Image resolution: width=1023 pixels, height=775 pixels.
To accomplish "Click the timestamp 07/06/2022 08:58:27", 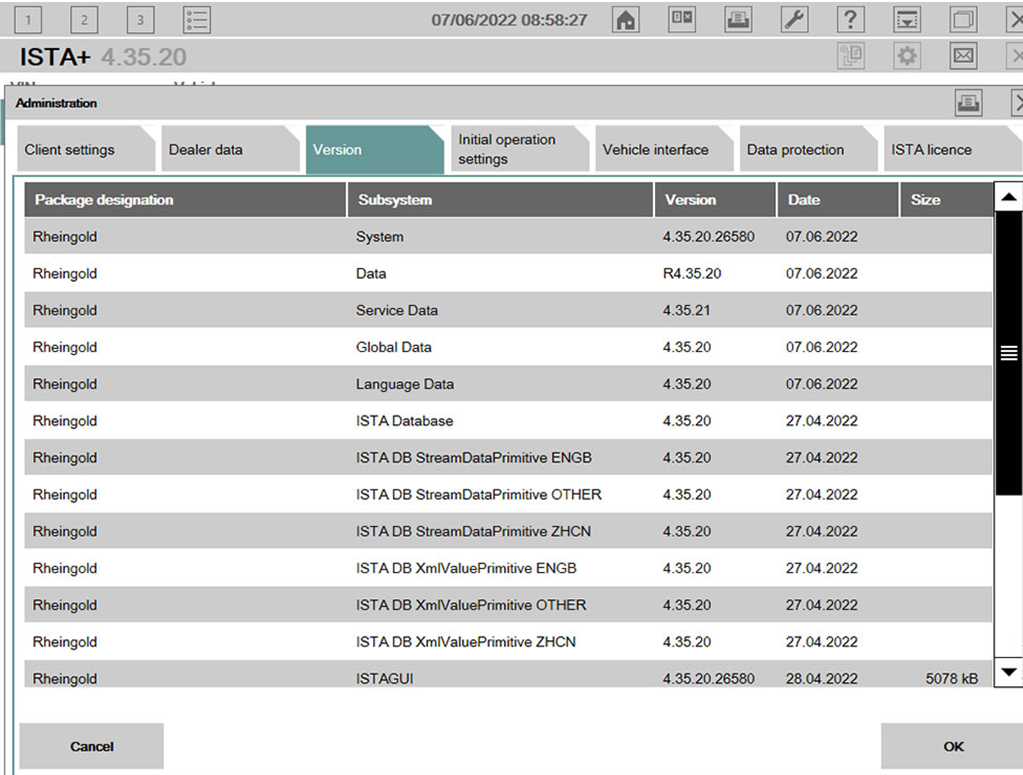I will 509,20.
